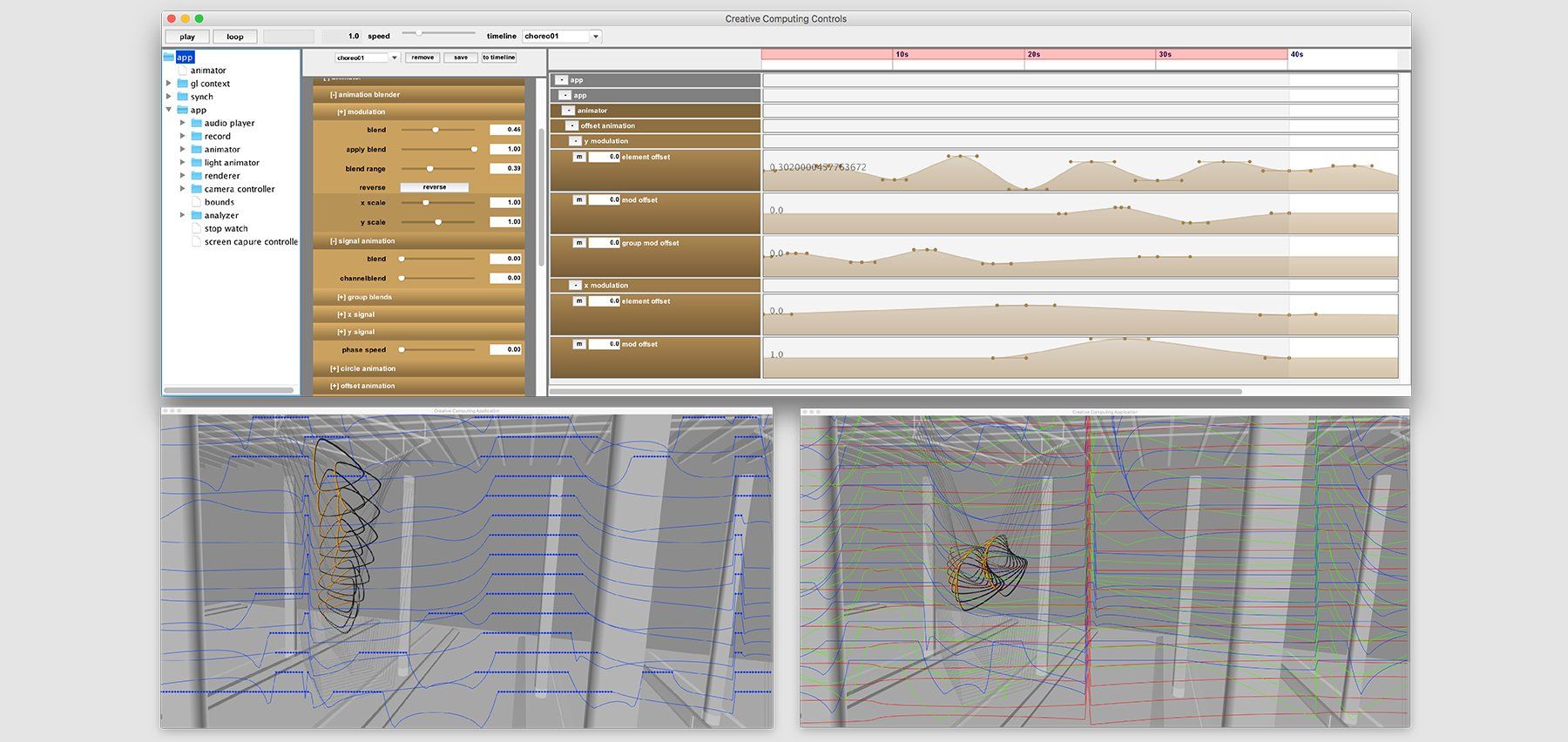Click the channelblend slider
Image resolution: width=1568 pixels, height=742 pixels.
[x=436, y=278]
